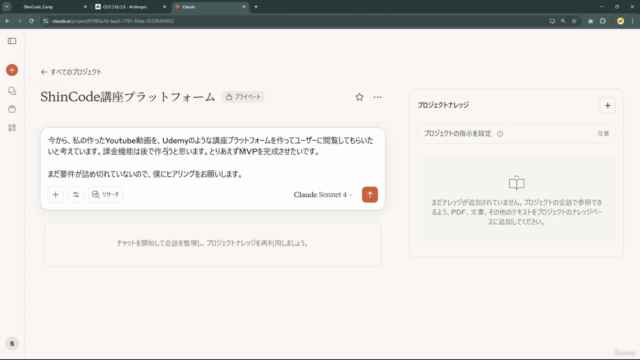Close the ShinCode_Camp browser tab
The width and height of the screenshot is (640, 360).
pyautogui.click(x=85, y=7)
